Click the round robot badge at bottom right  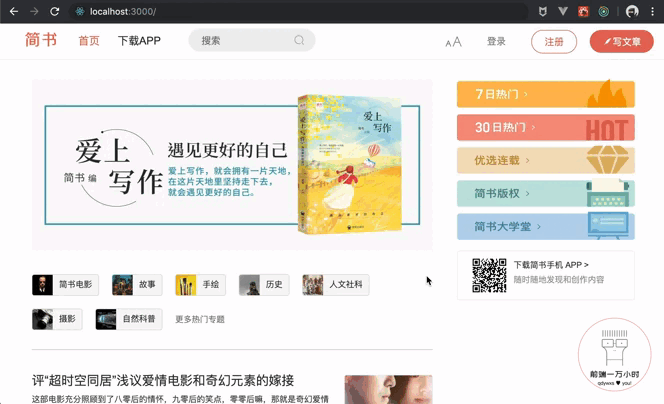click(614, 354)
